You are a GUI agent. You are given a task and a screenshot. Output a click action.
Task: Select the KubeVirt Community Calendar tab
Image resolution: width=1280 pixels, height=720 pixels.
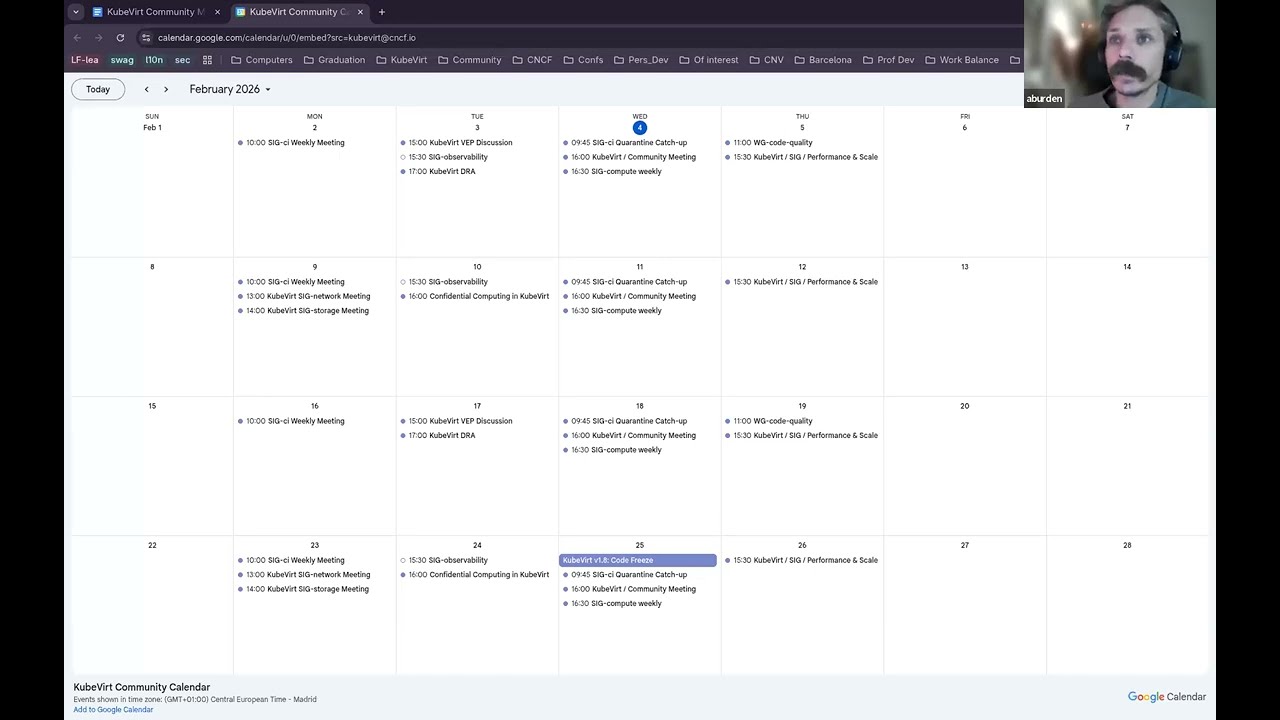click(x=298, y=12)
